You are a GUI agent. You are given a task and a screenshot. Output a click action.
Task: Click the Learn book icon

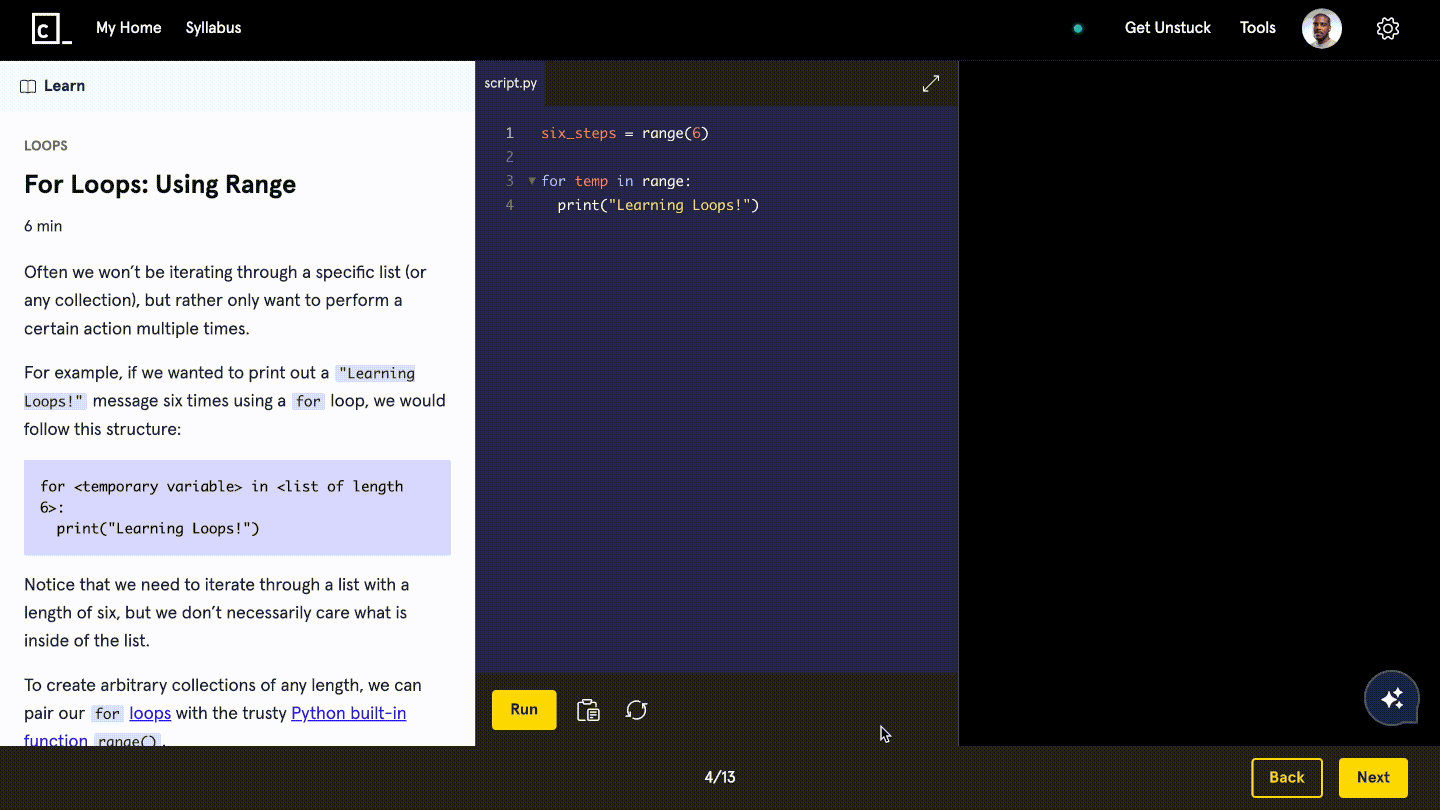tap(28, 86)
